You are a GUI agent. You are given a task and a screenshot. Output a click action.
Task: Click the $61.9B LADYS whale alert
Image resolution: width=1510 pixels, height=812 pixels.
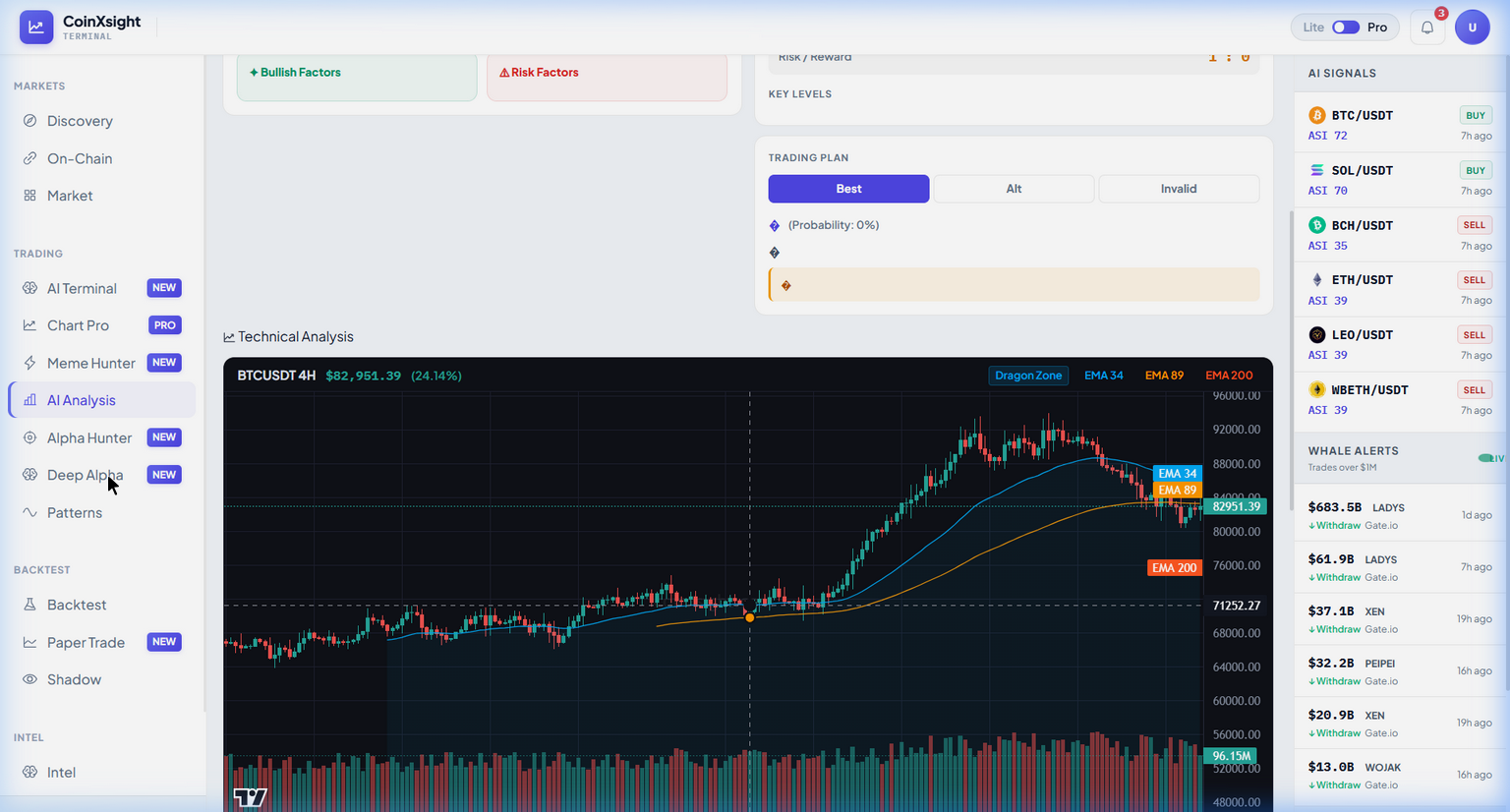pos(1400,567)
